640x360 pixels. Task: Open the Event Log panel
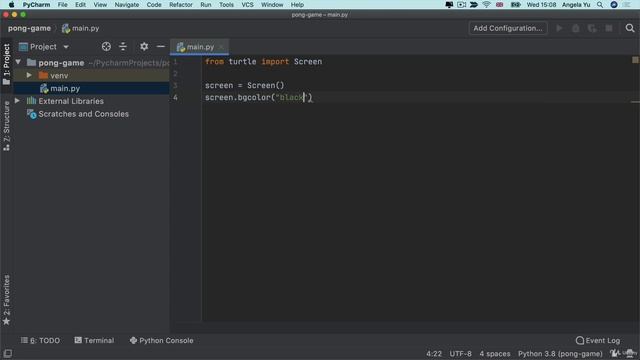pyautogui.click(x=598, y=340)
